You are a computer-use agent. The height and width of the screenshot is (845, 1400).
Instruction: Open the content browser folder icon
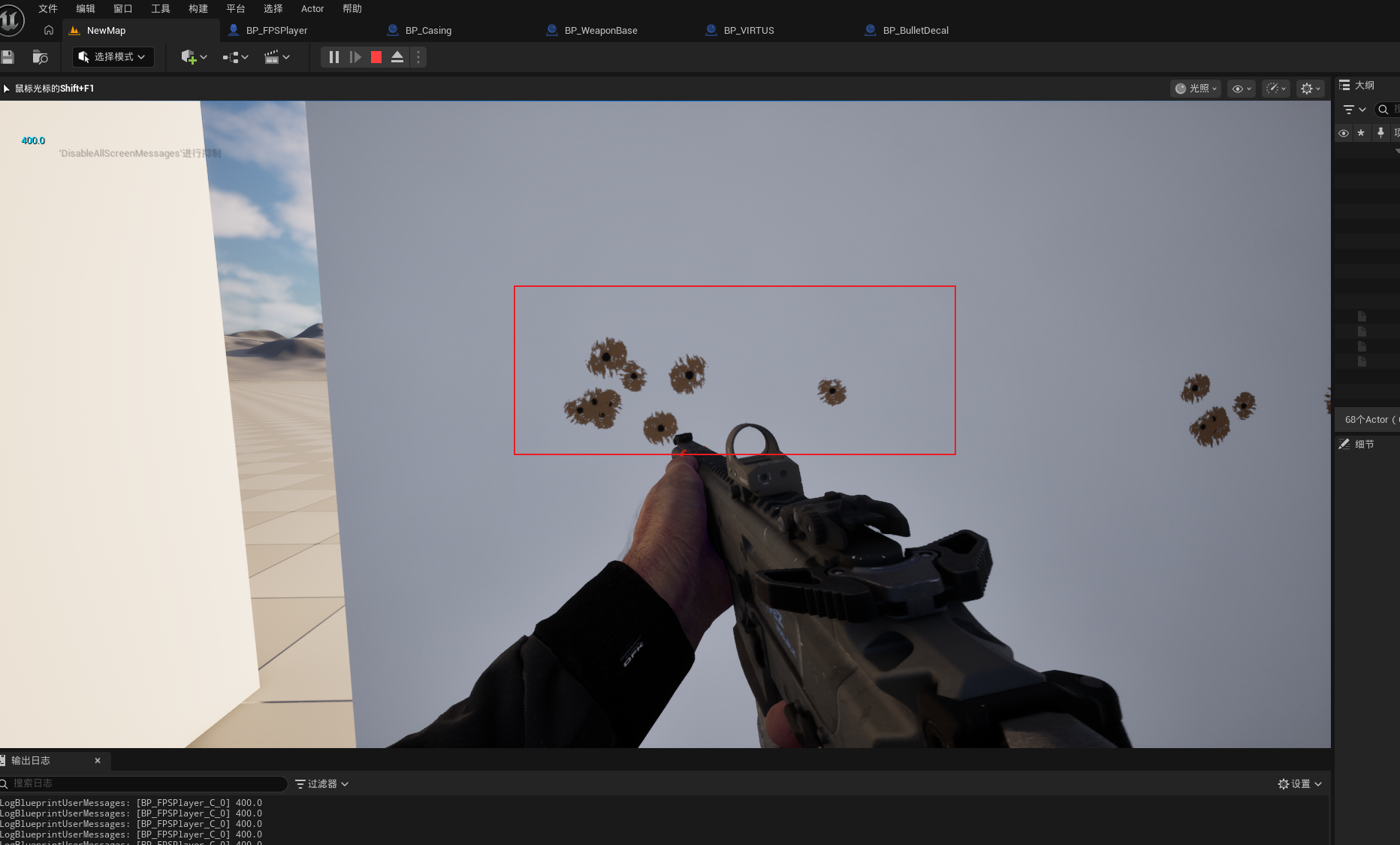(x=41, y=57)
